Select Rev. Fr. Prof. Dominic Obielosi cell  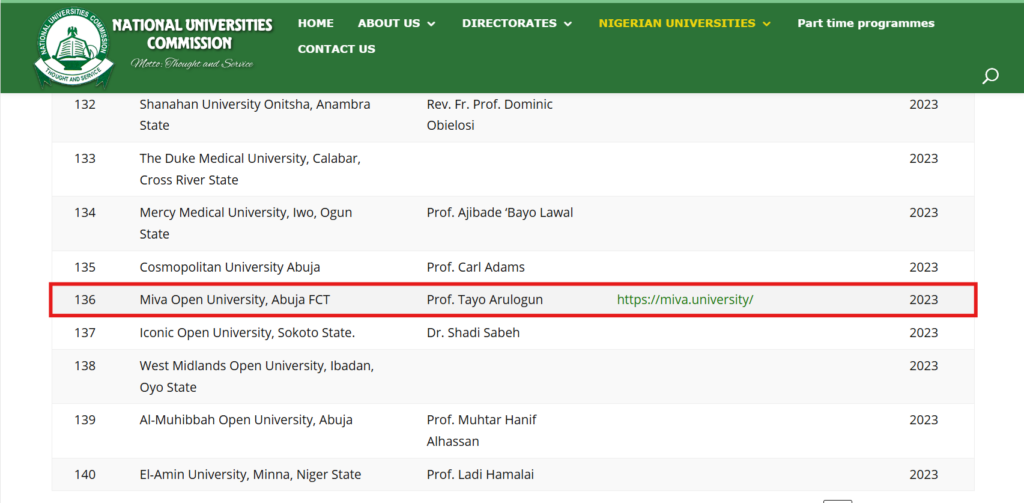click(x=490, y=115)
